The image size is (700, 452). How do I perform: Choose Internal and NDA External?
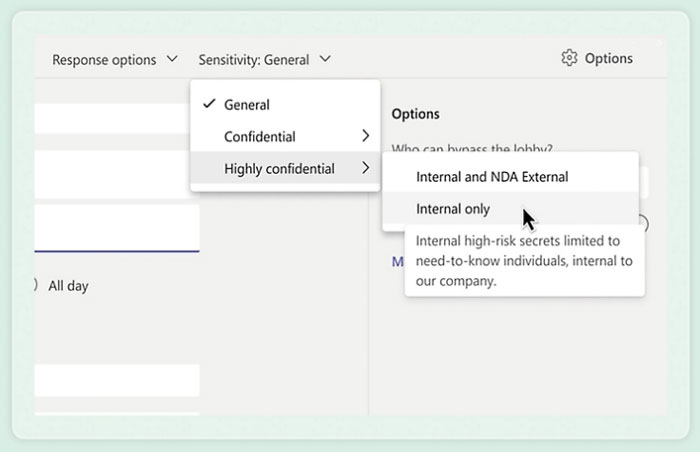pyautogui.click(x=510, y=176)
